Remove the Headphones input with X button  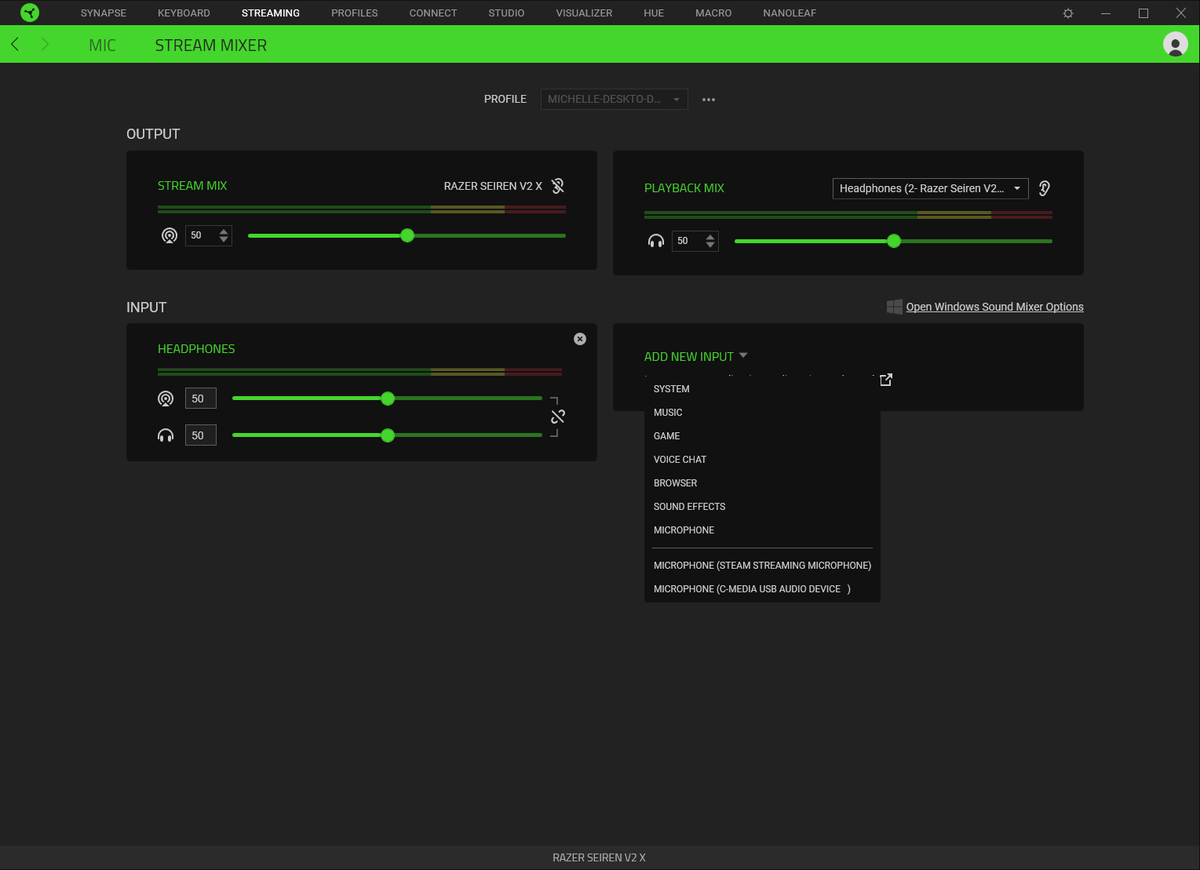point(580,339)
